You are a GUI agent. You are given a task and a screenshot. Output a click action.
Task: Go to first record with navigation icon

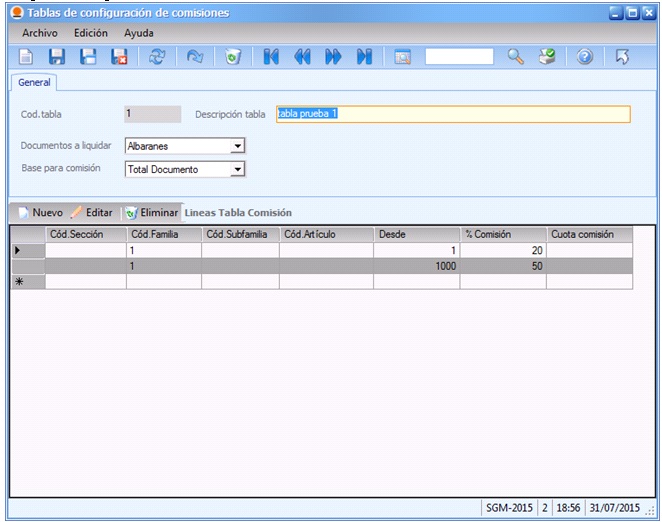270,57
